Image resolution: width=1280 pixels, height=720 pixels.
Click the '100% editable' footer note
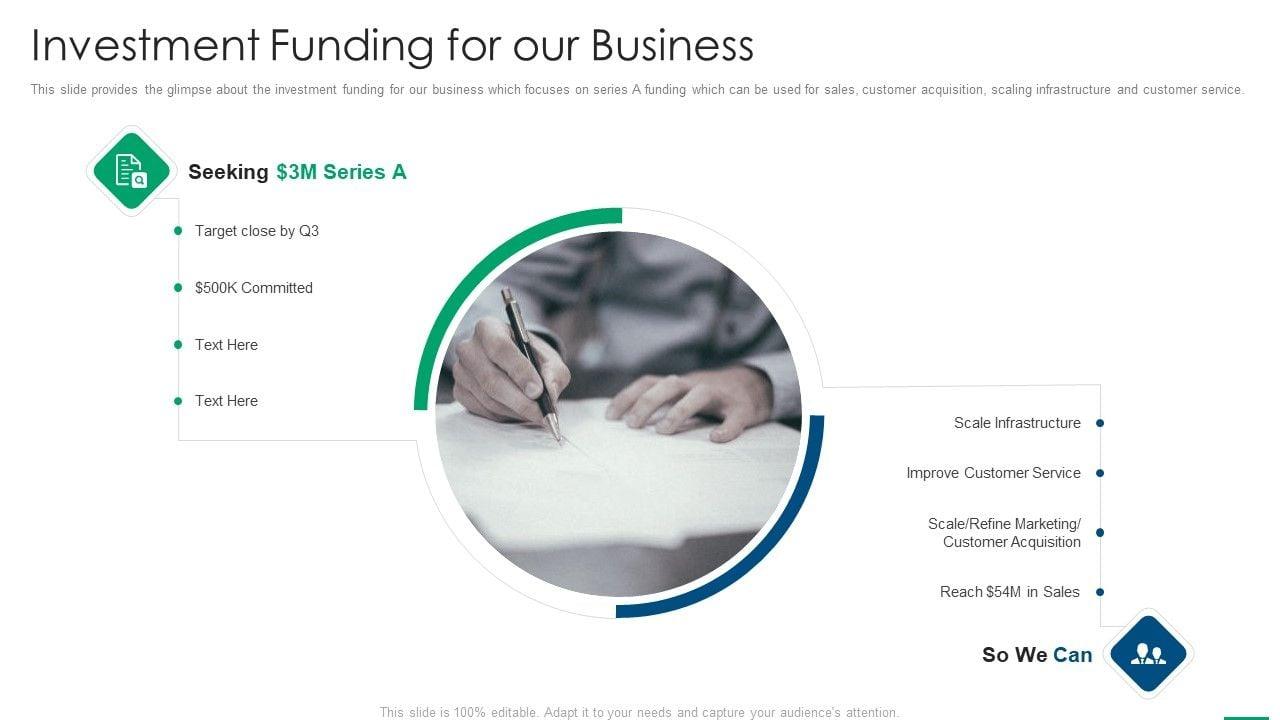pyautogui.click(x=639, y=713)
